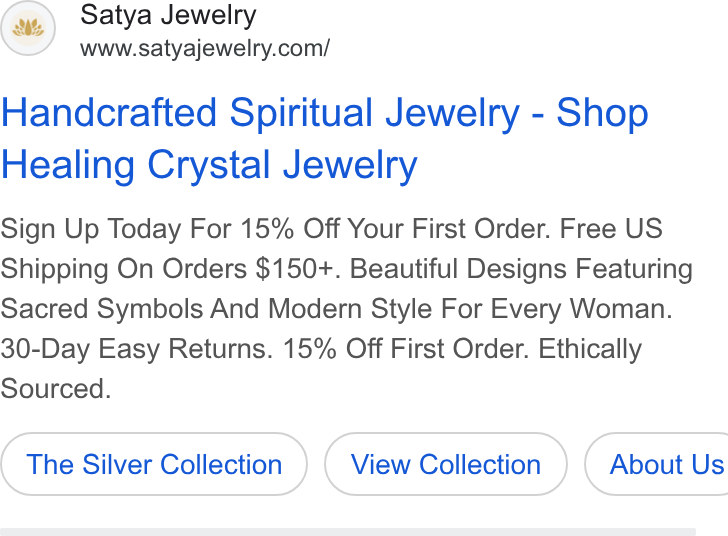Click the www.satyajewelry.com URL text

205,49
